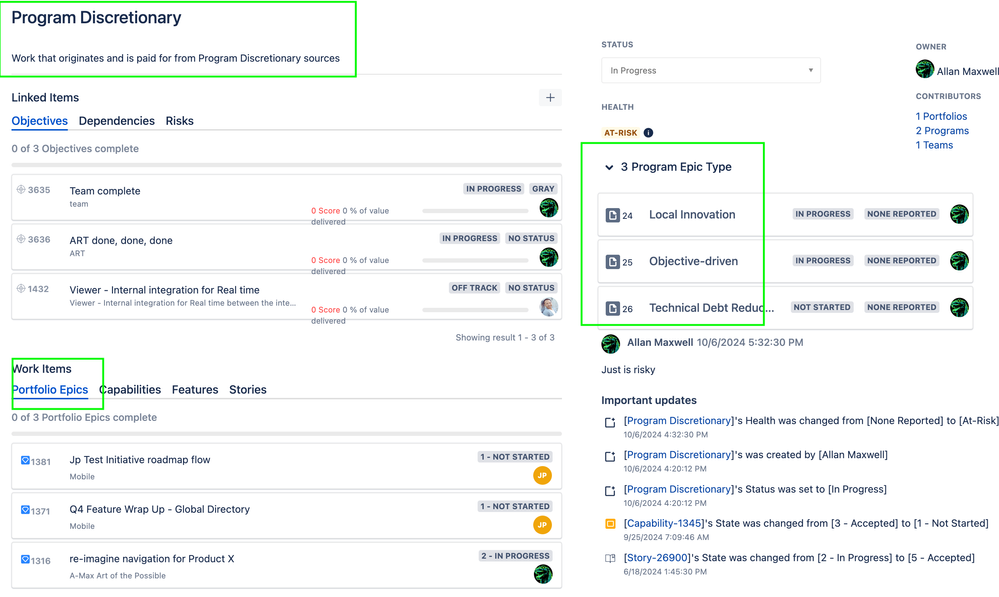The width and height of the screenshot is (999, 597).
Task: Open Technical Debt Reduc... epic type
Action: pyautogui.click(x=712, y=308)
